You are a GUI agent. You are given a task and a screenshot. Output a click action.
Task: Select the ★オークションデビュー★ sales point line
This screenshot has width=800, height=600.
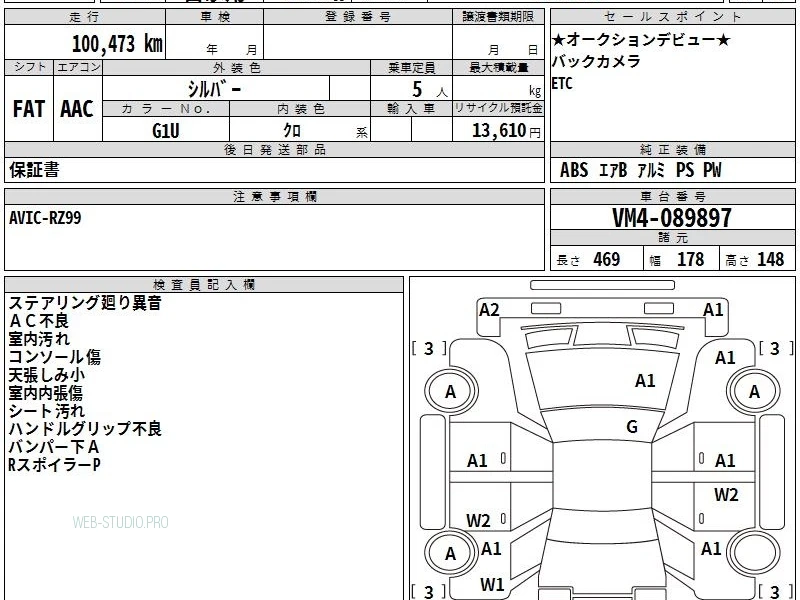click(641, 39)
